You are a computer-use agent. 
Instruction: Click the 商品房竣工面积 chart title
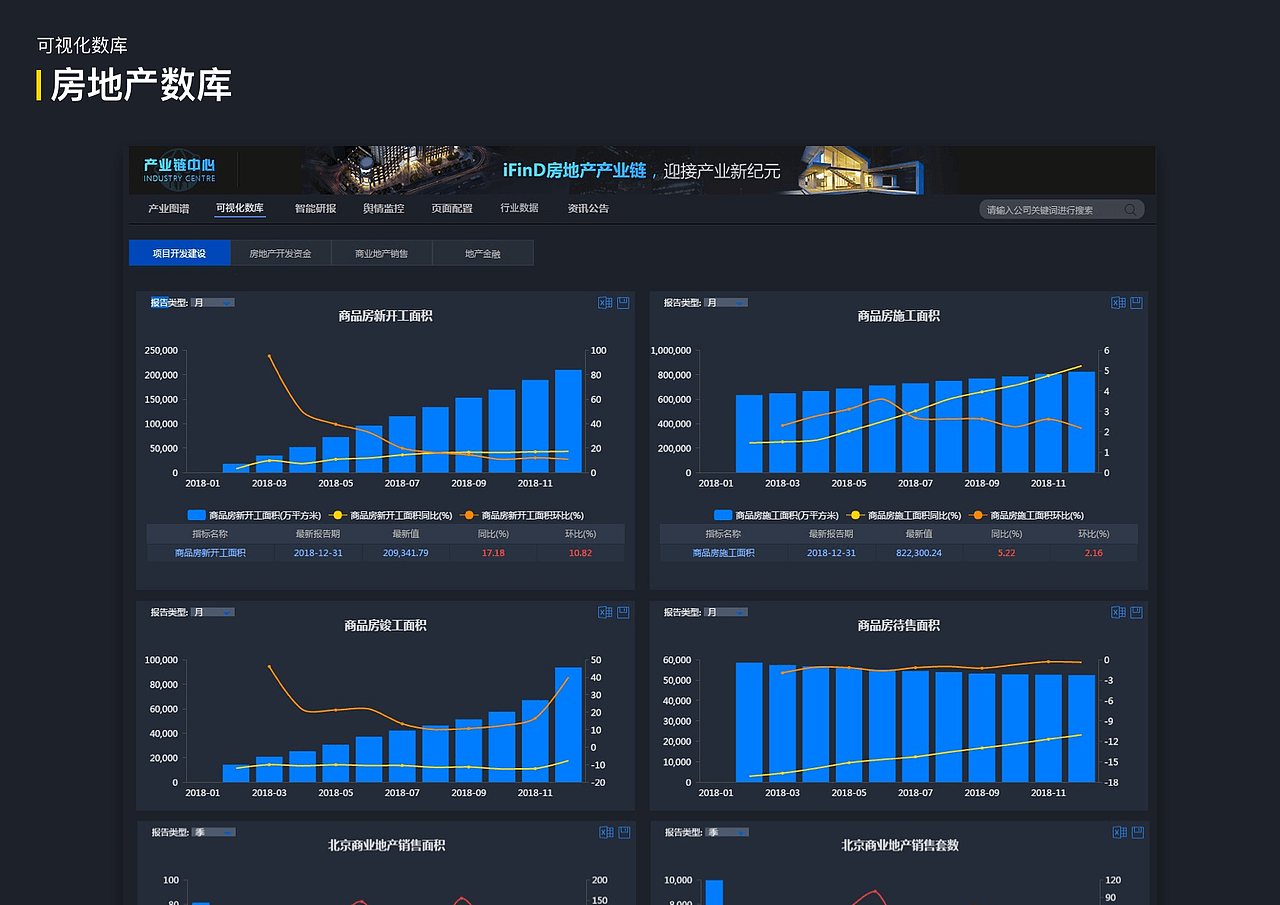[x=386, y=625]
